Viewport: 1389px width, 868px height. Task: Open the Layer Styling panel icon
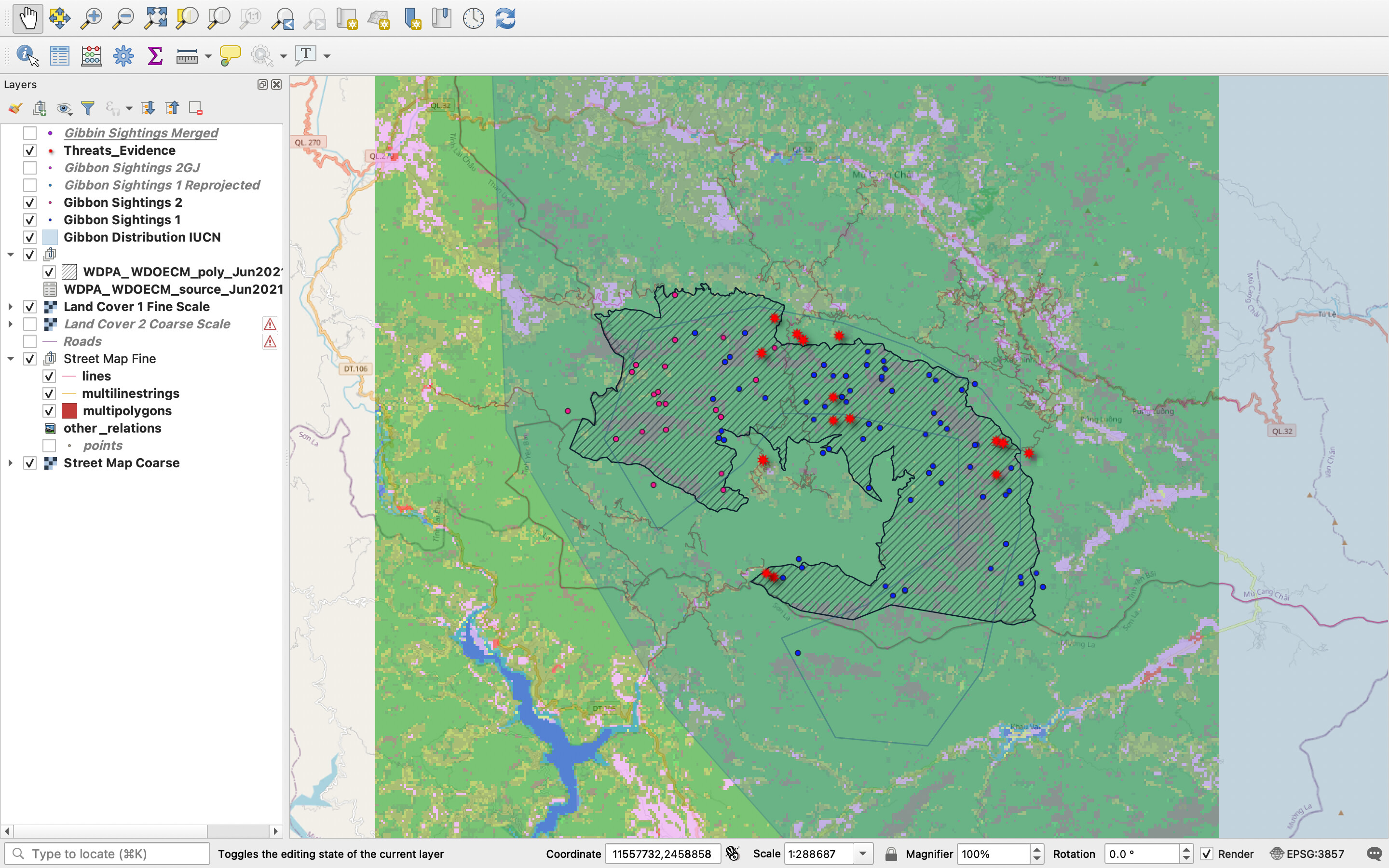click(15, 108)
